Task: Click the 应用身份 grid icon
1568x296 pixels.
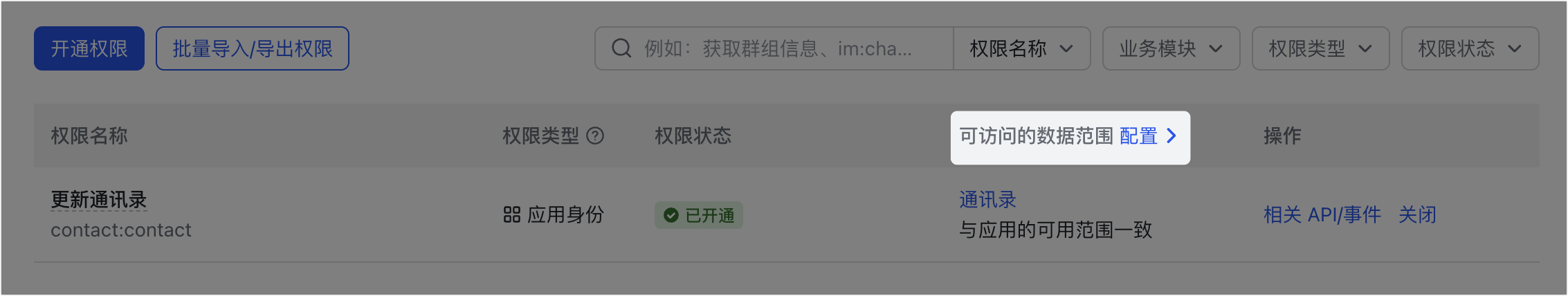Action: coord(511,215)
